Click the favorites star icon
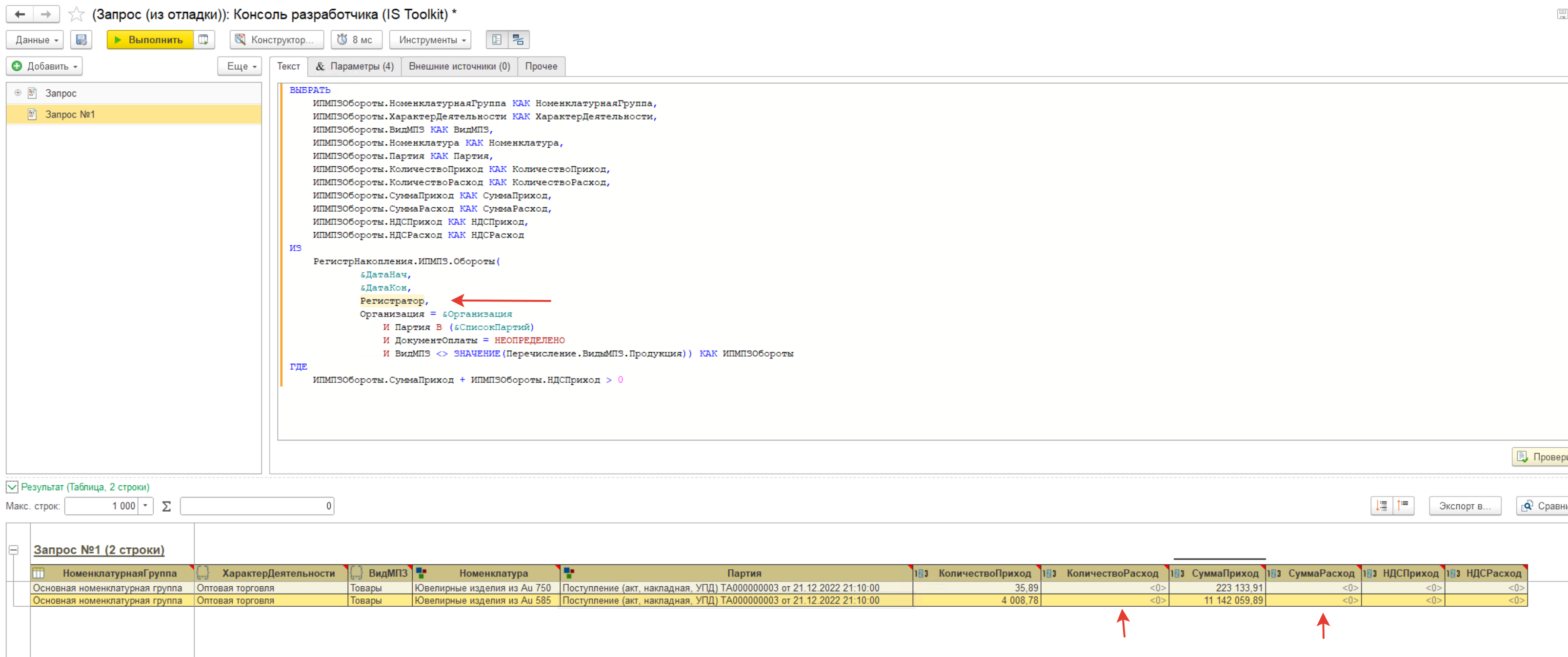 point(76,14)
